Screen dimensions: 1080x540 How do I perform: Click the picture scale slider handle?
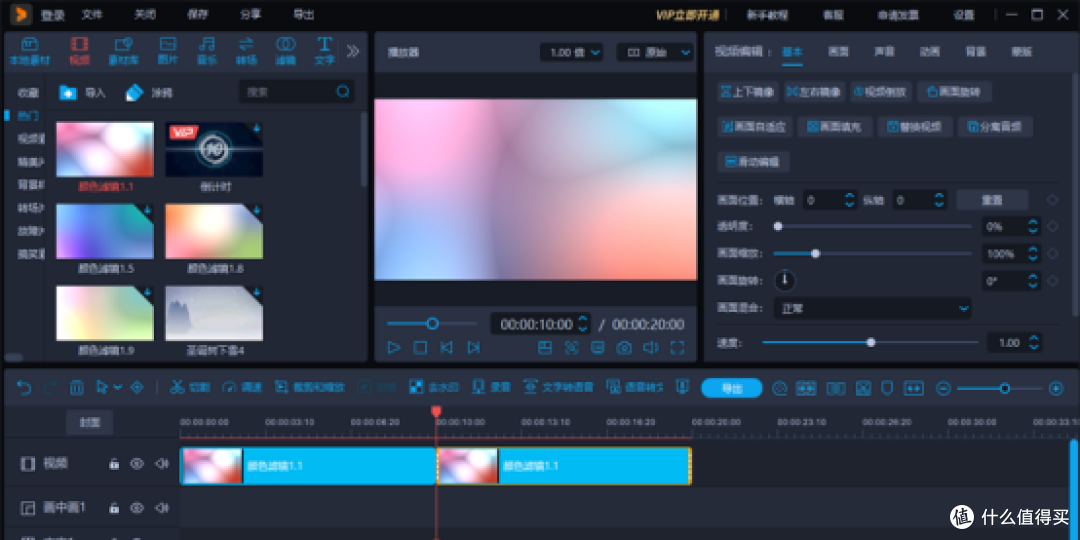[x=816, y=253]
